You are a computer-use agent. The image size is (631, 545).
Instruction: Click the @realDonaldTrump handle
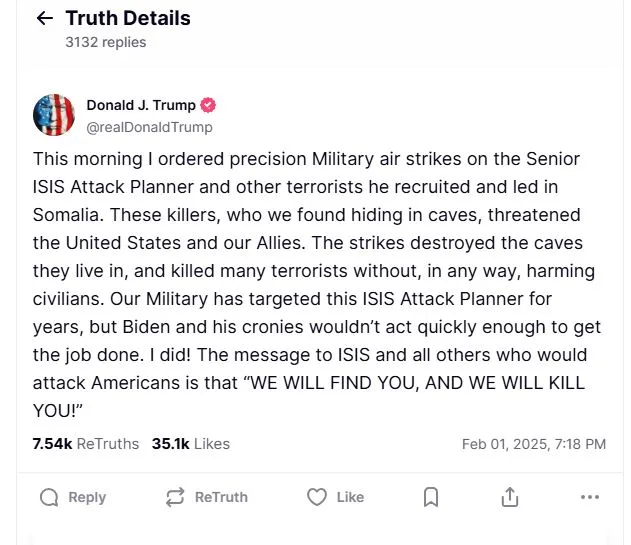[149, 127]
